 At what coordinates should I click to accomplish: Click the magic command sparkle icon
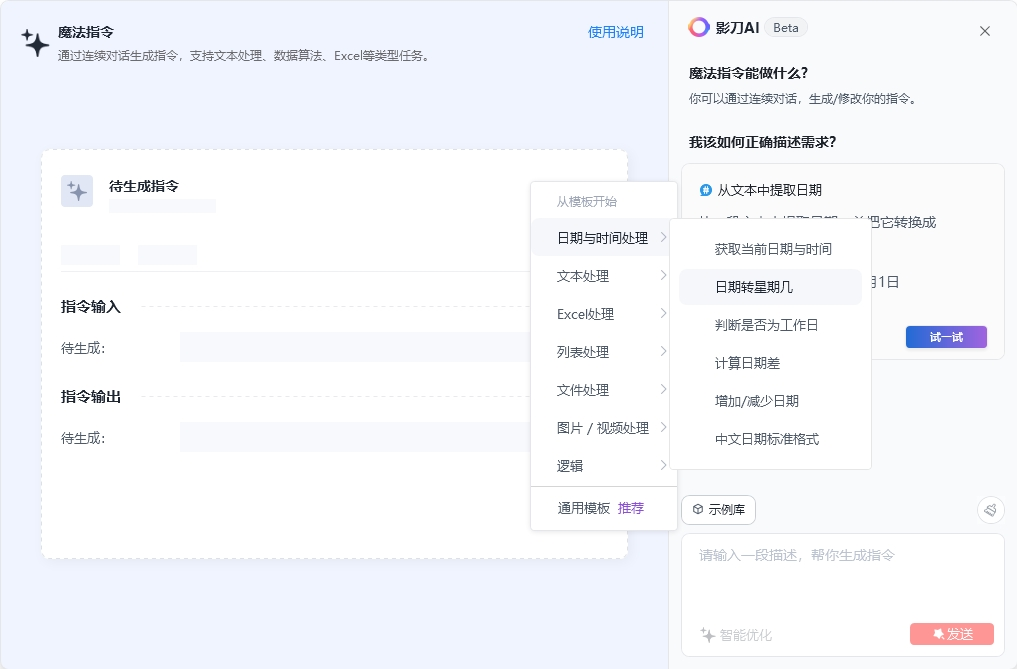35,42
